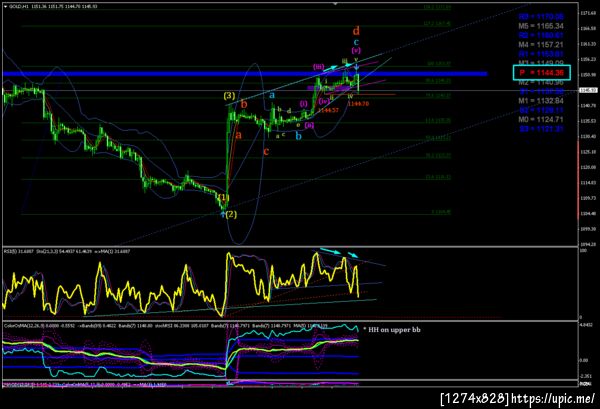The height and width of the screenshot is (409, 600).
Task: Click the M5 = 1165.34 level label
Action: [x=541, y=26]
